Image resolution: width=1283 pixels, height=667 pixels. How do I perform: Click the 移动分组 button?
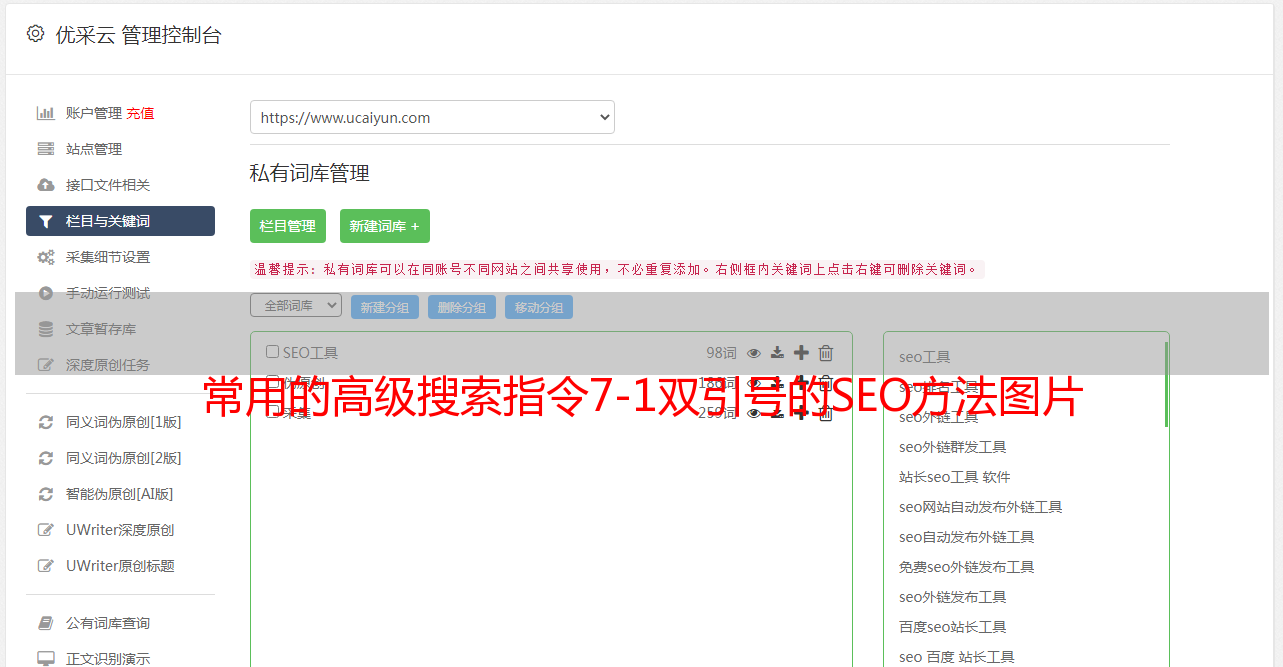pos(539,307)
